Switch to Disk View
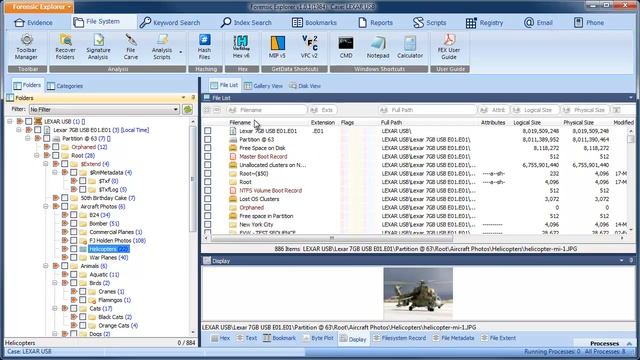Screen dimensions: 640x360 pyautogui.click(x=305, y=86)
